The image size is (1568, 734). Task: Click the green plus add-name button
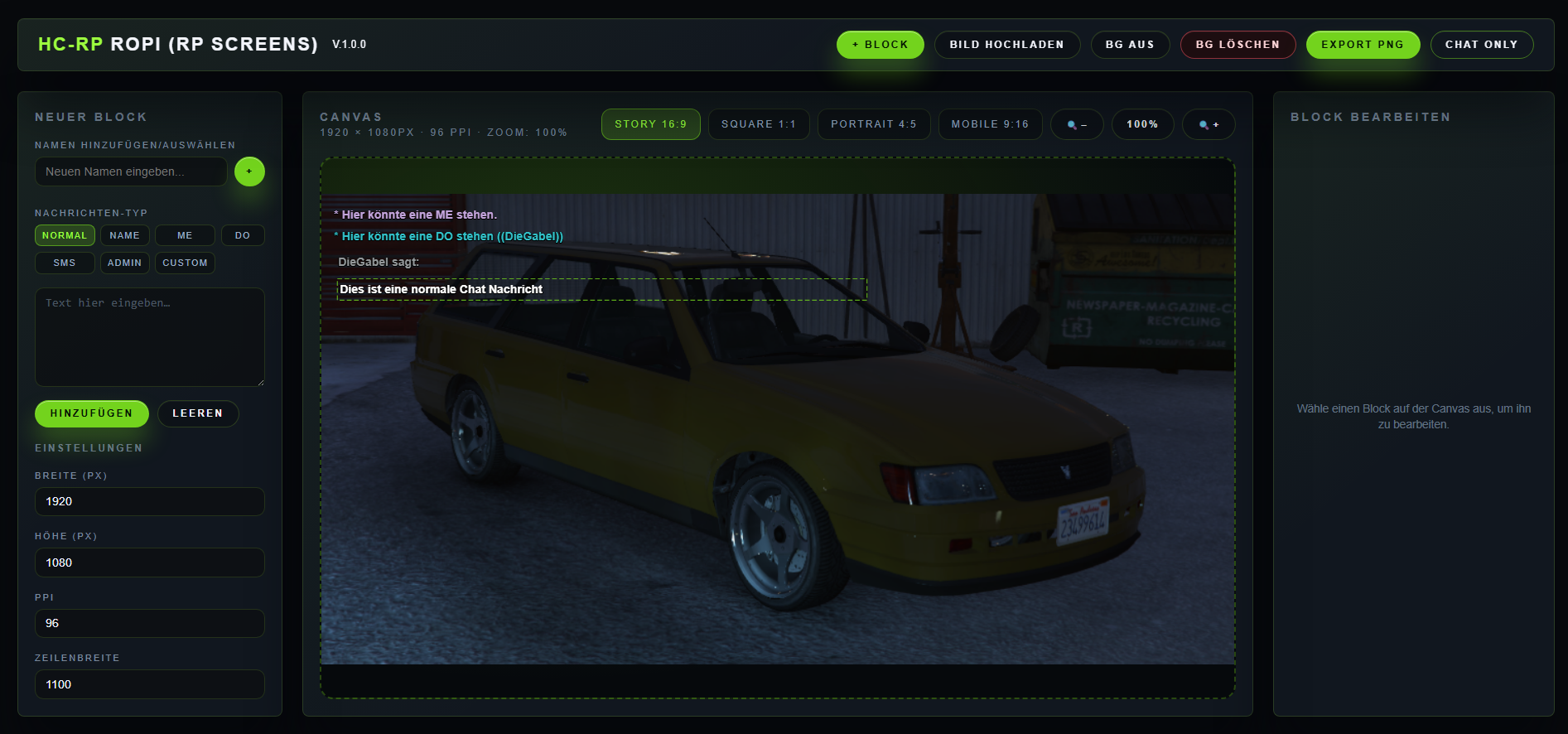(x=249, y=171)
